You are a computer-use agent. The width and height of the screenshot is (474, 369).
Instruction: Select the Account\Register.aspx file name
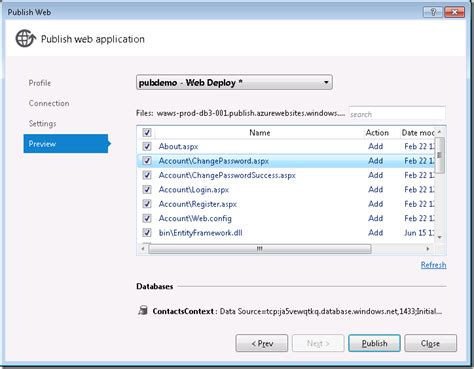click(198, 204)
